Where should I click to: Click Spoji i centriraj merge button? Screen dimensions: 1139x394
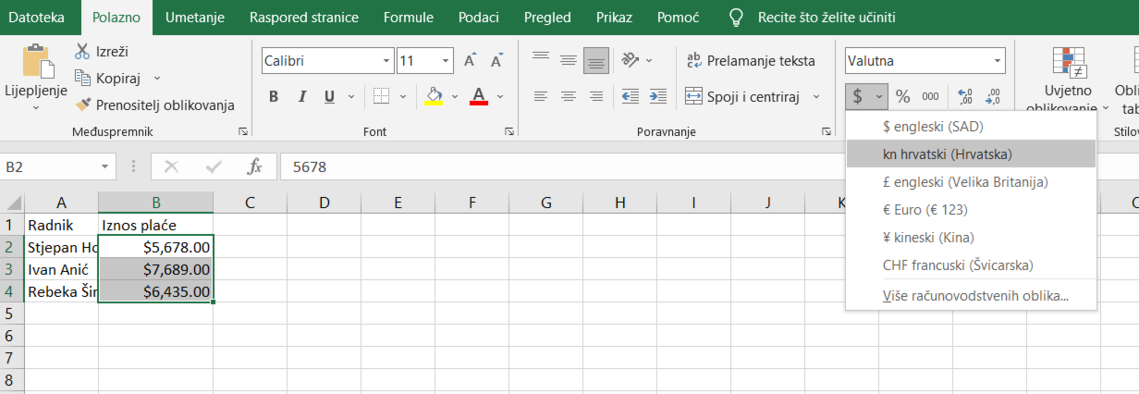pyautogui.click(x=742, y=96)
